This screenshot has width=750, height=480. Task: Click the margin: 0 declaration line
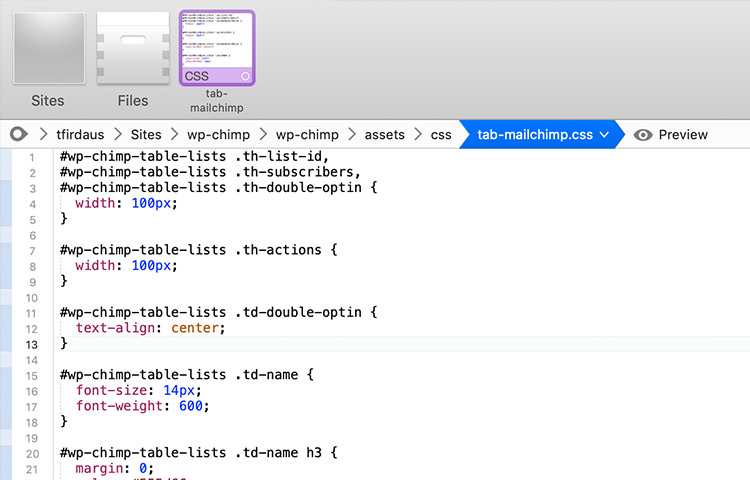click(108, 468)
